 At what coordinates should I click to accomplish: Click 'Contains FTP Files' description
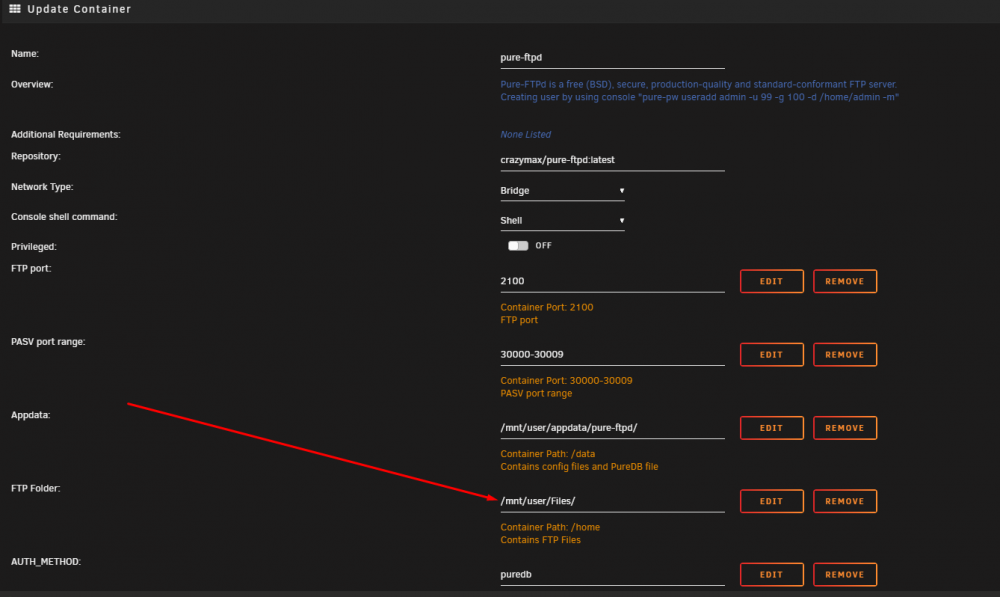click(x=540, y=540)
